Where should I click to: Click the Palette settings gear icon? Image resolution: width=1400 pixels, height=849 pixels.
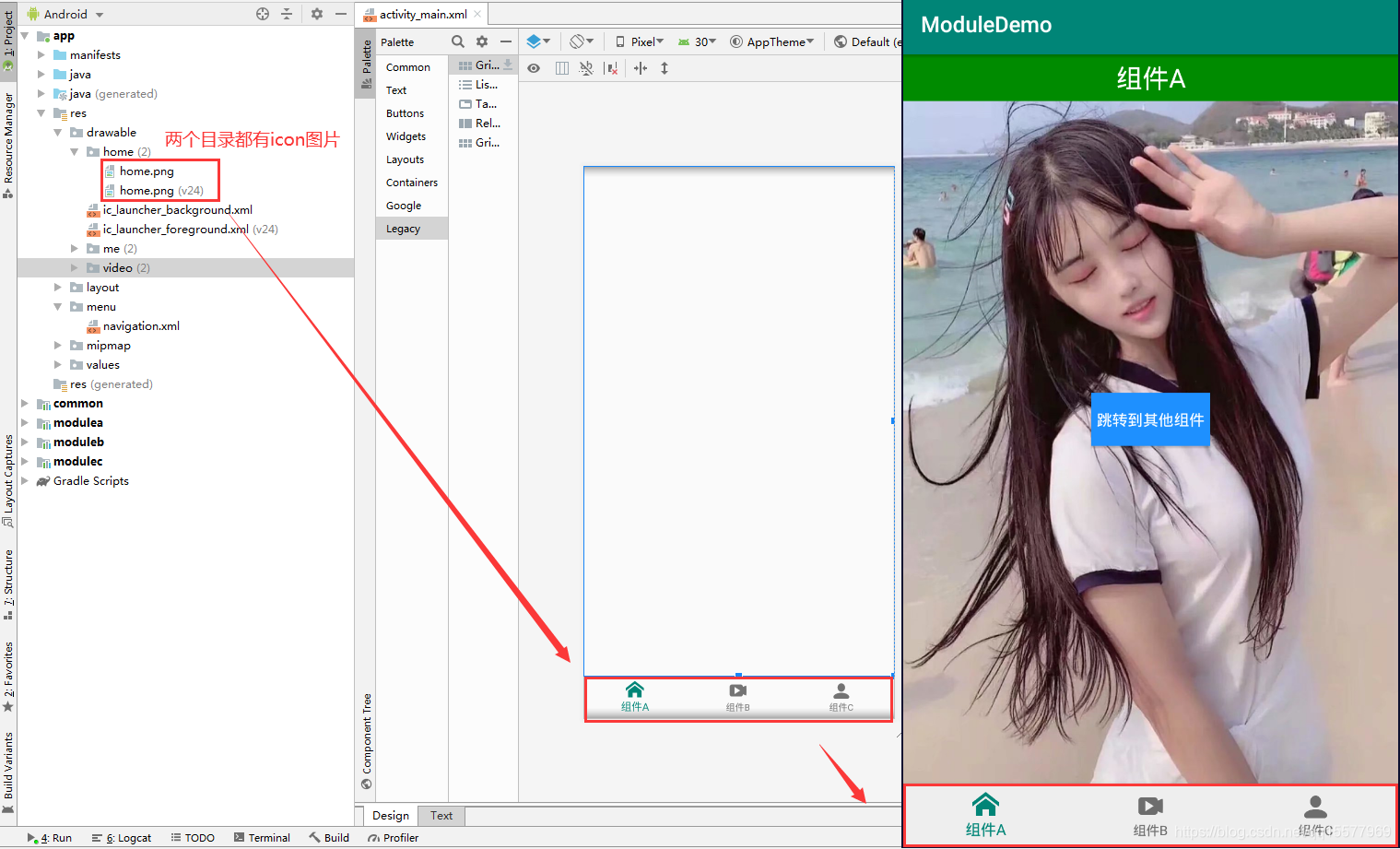[481, 41]
